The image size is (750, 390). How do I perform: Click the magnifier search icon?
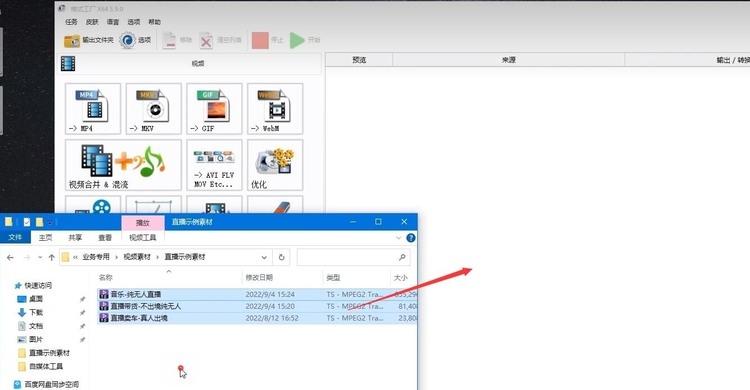pos(402,257)
